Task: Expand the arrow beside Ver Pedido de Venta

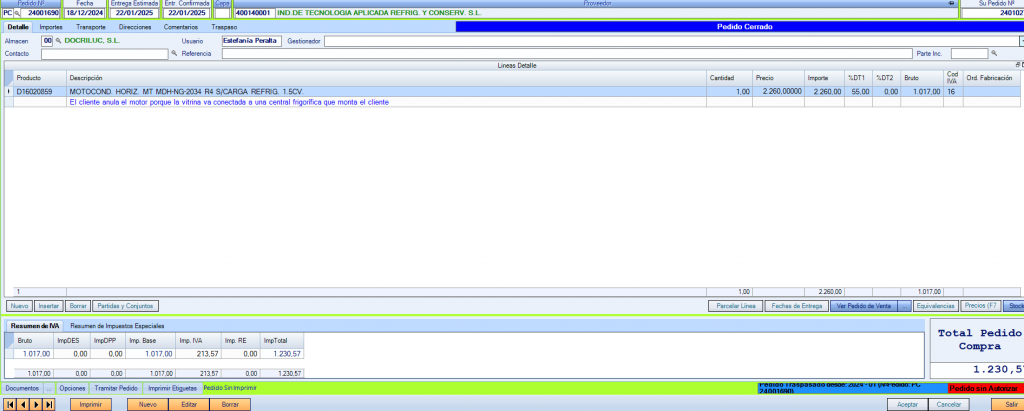Action: pos(904,305)
